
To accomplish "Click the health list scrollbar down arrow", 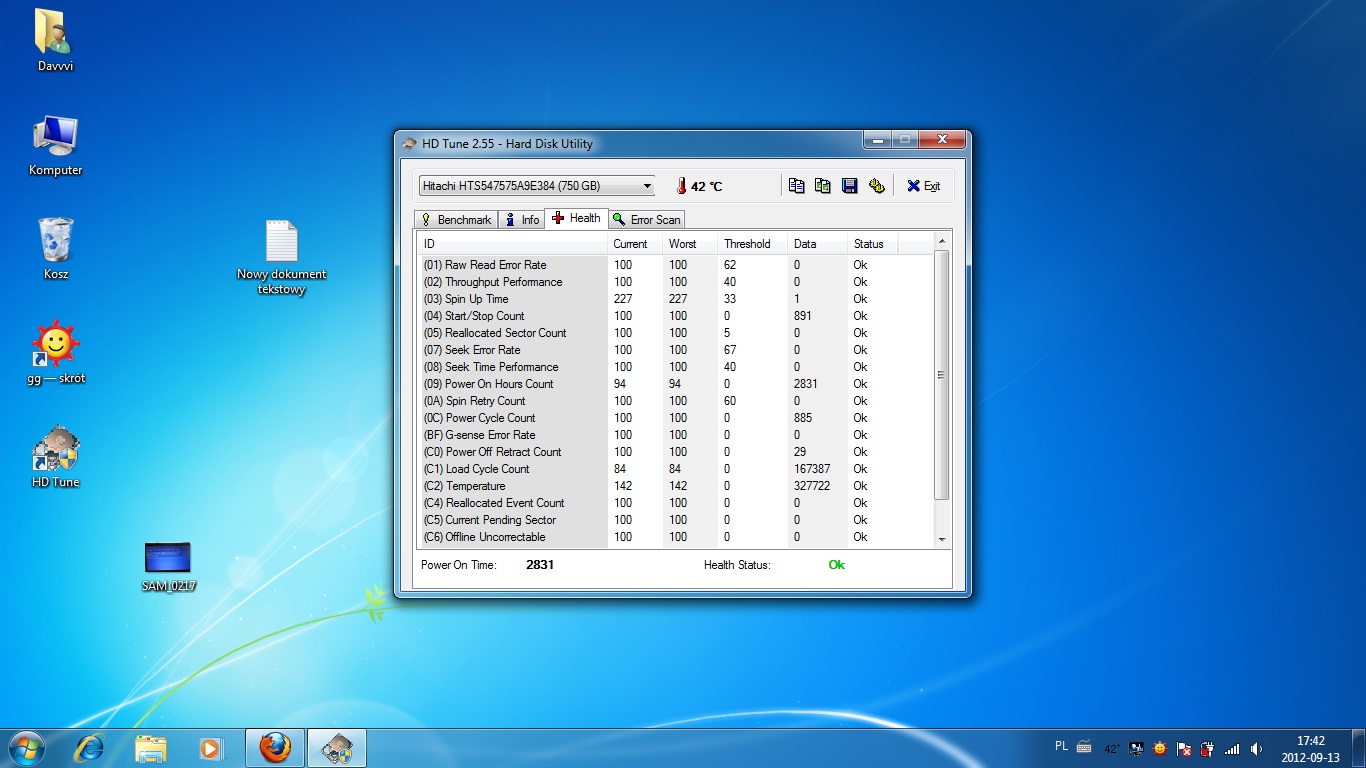I will pyautogui.click(x=940, y=538).
